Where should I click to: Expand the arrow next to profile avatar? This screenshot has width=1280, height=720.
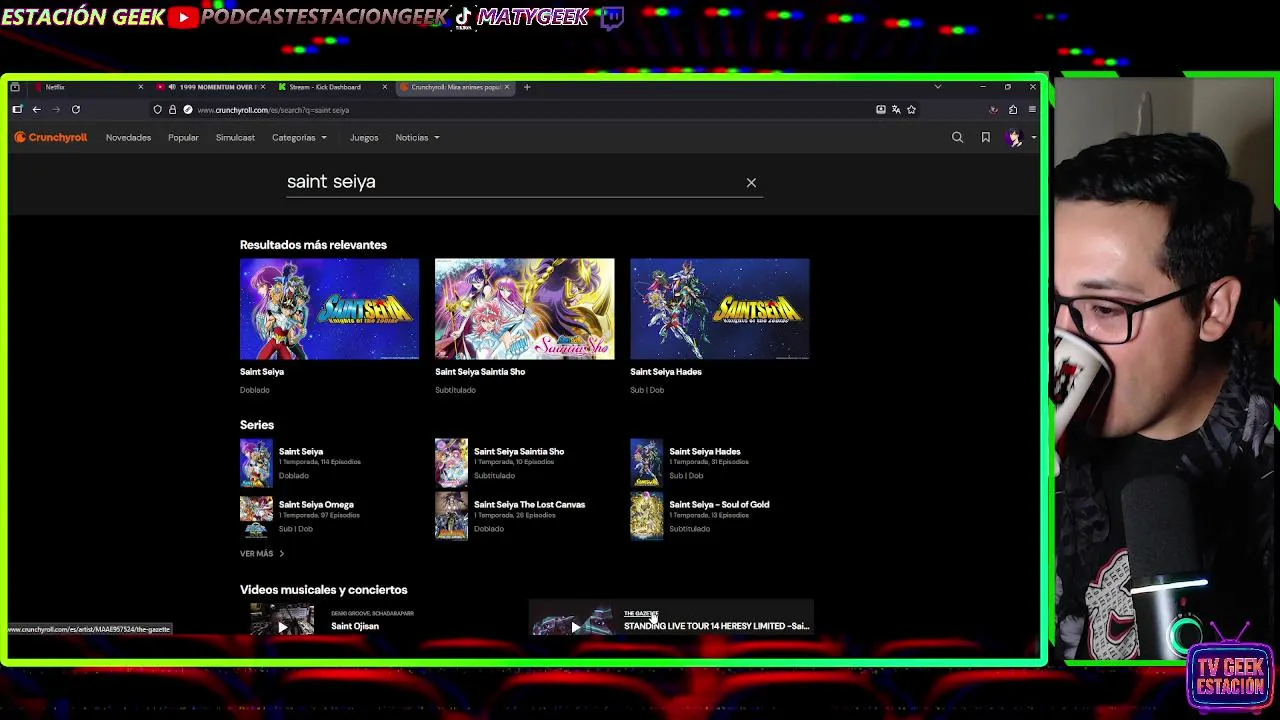coord(1033,138)
